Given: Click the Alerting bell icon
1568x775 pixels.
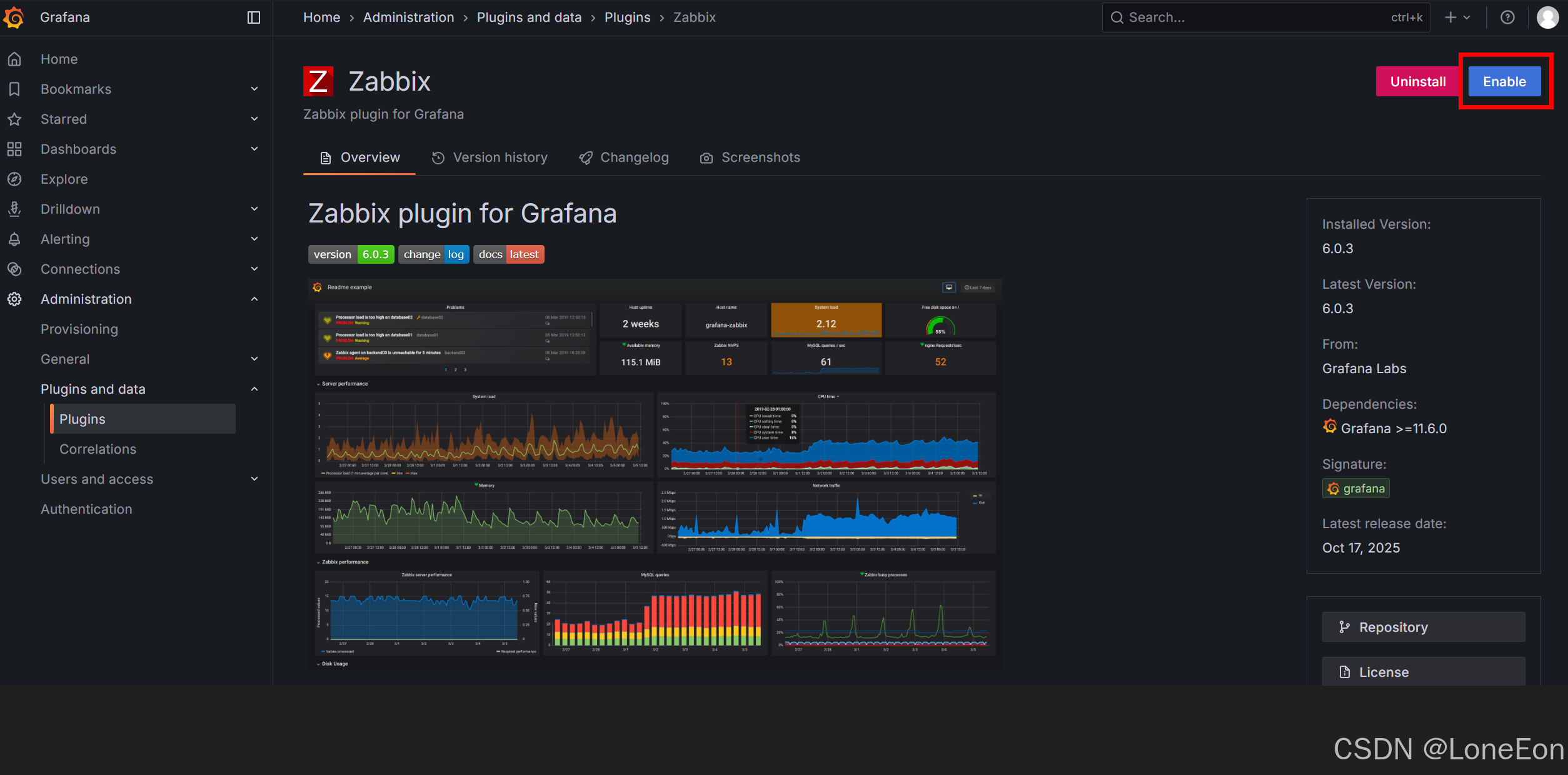Looking at the screenshot, I should coord(14,239).
